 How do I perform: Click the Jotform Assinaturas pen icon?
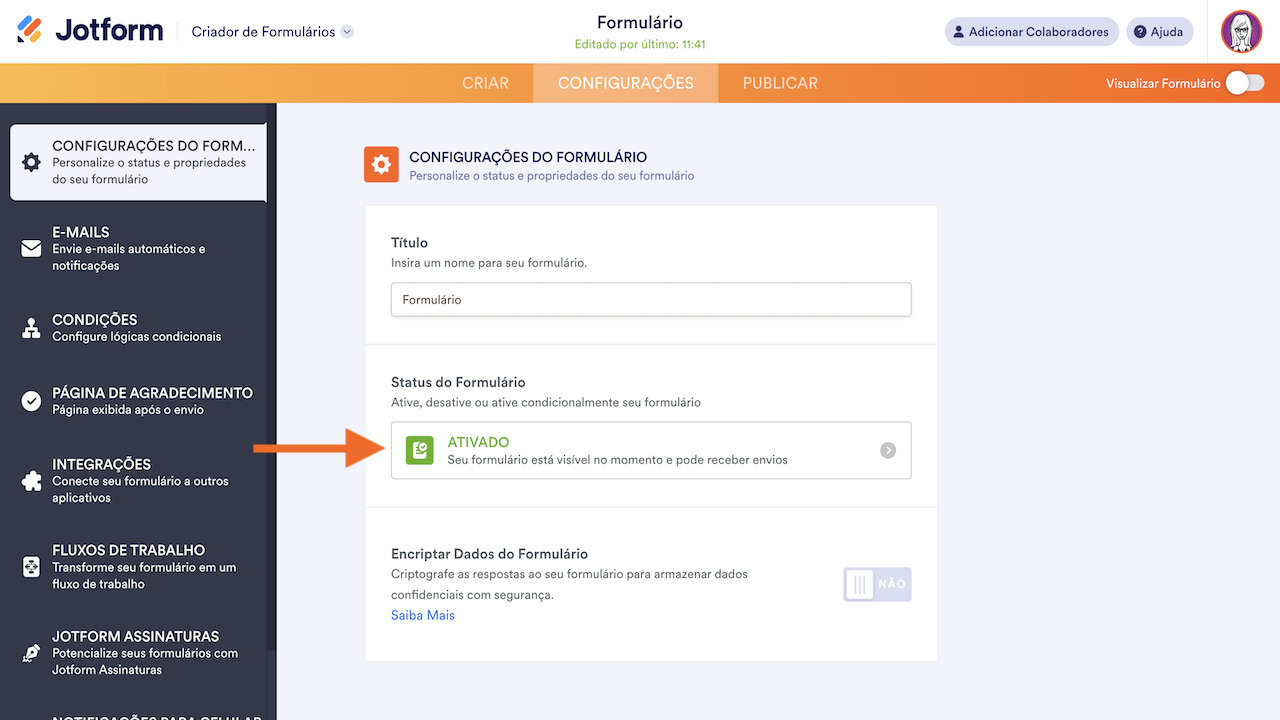pyautogui.click(x=32, y=653)
